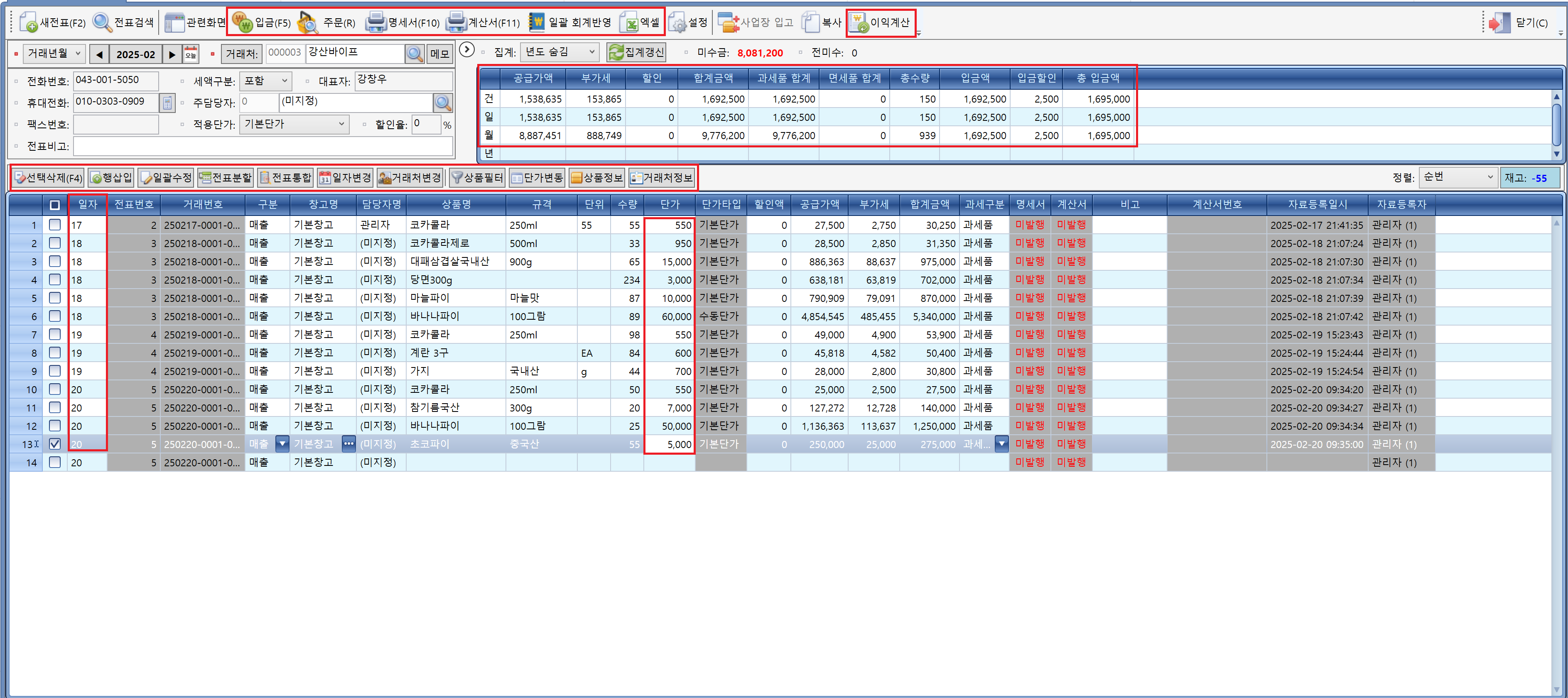Open 상품정보 product info

point(596,178)
